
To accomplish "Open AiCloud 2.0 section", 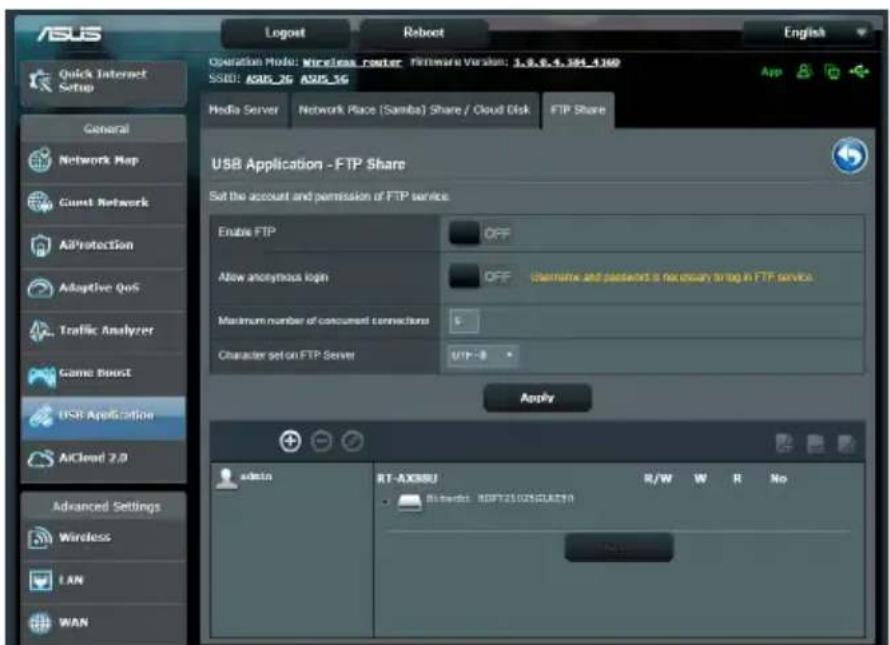I will (103, 458).
